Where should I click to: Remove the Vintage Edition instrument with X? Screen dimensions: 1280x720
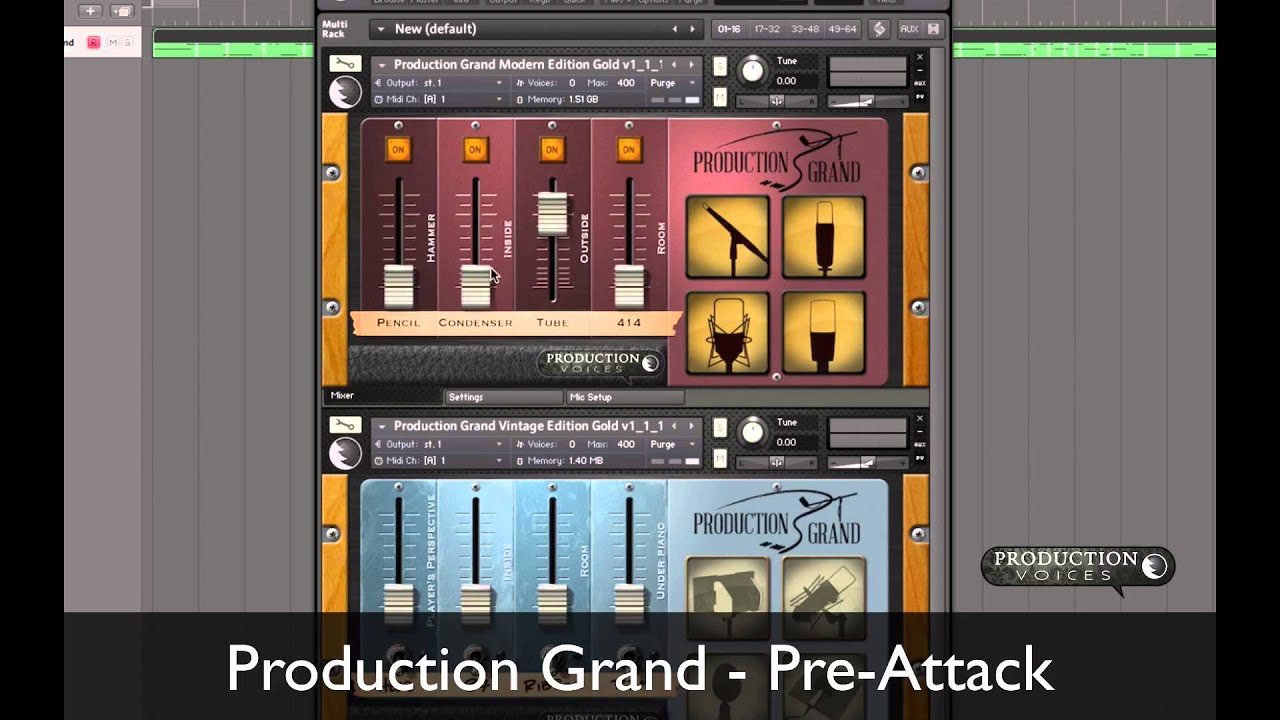[920, 418]
